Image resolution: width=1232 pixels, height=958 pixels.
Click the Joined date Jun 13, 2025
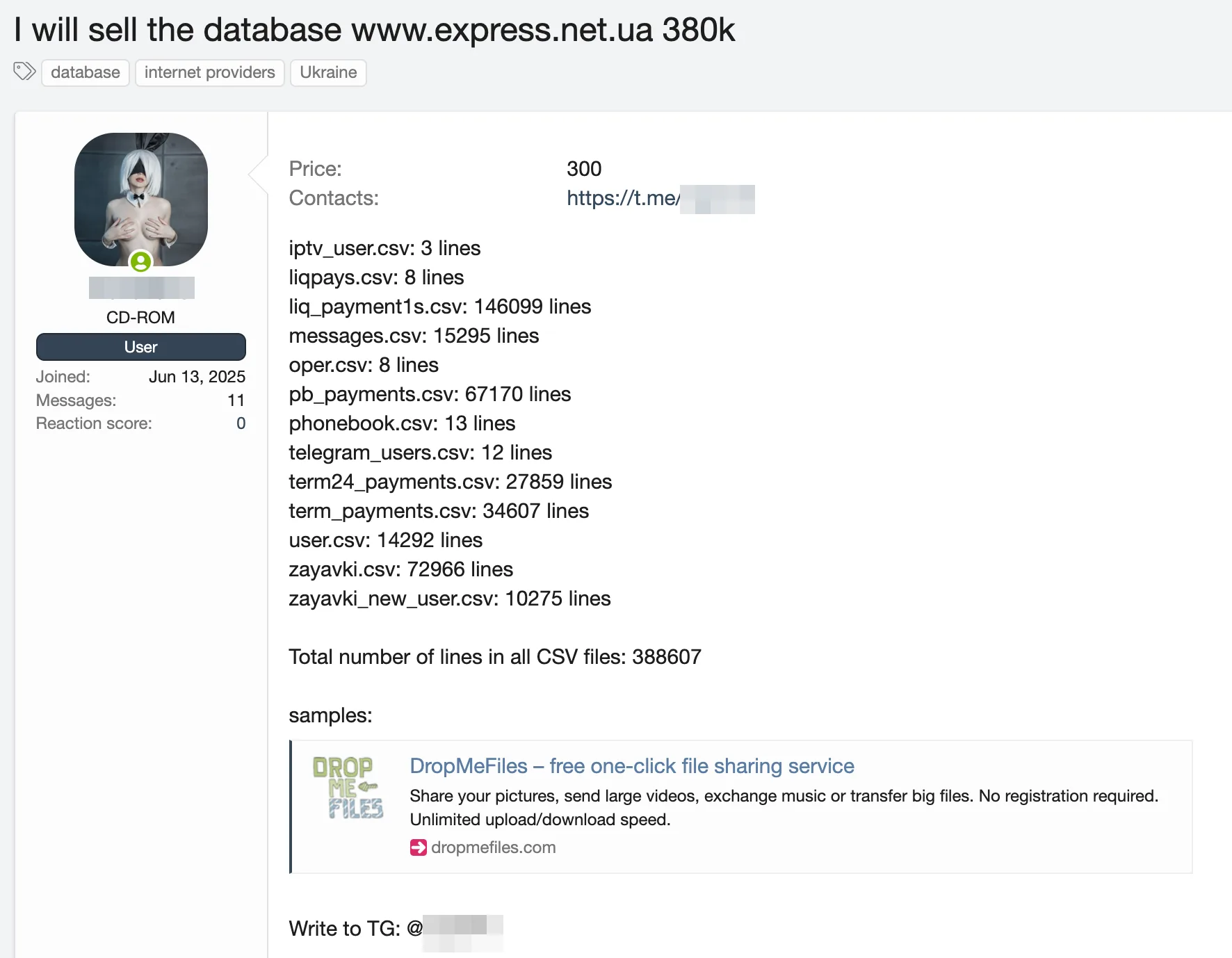pyautogui.click(x=197, y=376)
